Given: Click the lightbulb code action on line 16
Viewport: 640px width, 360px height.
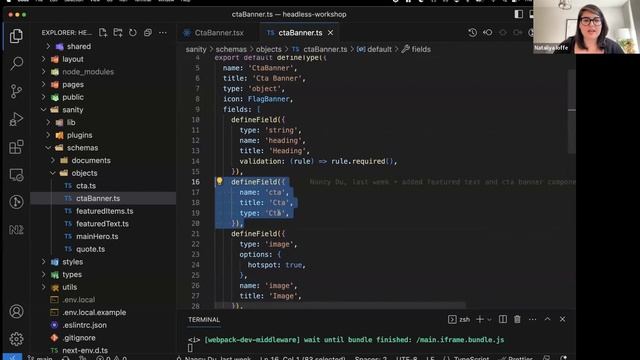Looking at the screenshot, I should [x=219, y=181].
